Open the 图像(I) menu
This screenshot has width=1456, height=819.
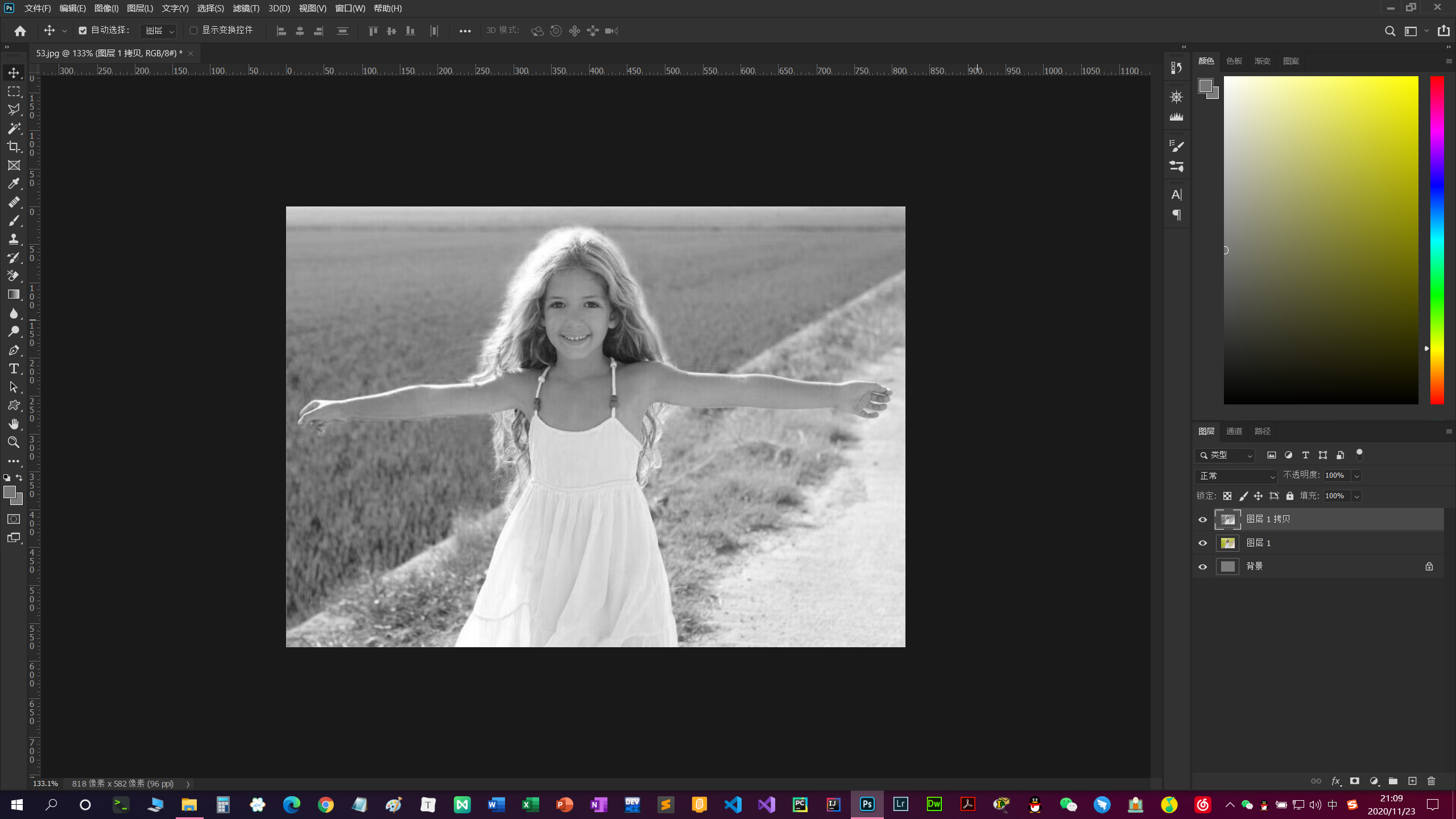coord(106,9)
